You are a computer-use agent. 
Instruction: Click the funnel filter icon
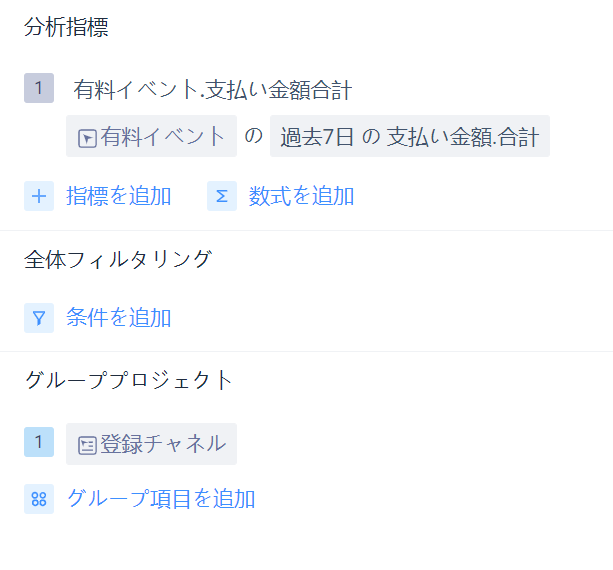tap(39, 318)
